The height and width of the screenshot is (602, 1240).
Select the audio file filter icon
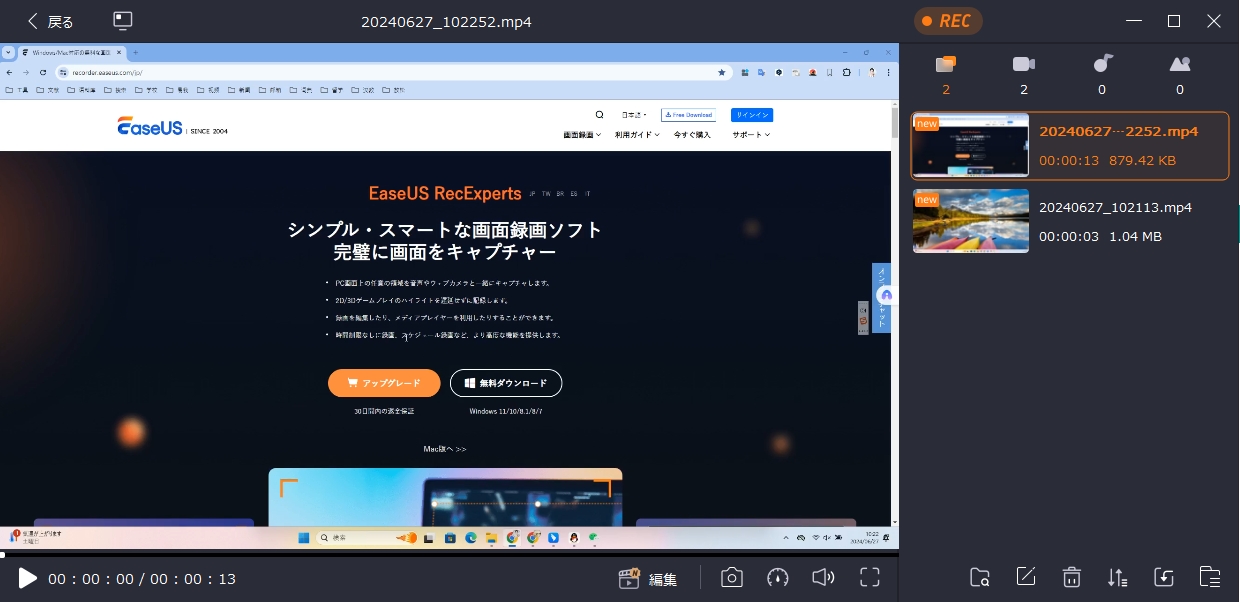pos(1101,63)
